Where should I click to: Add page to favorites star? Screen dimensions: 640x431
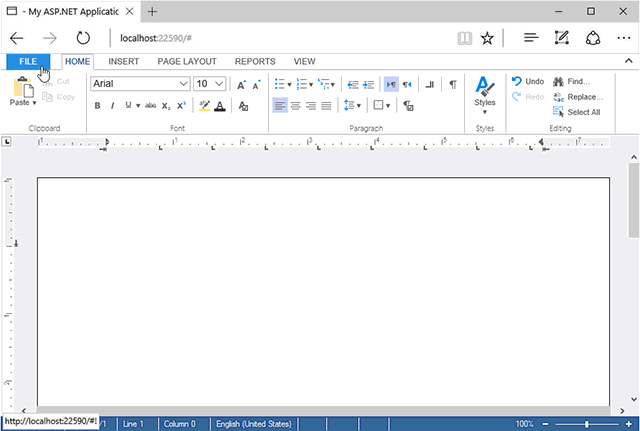point(487,38)
